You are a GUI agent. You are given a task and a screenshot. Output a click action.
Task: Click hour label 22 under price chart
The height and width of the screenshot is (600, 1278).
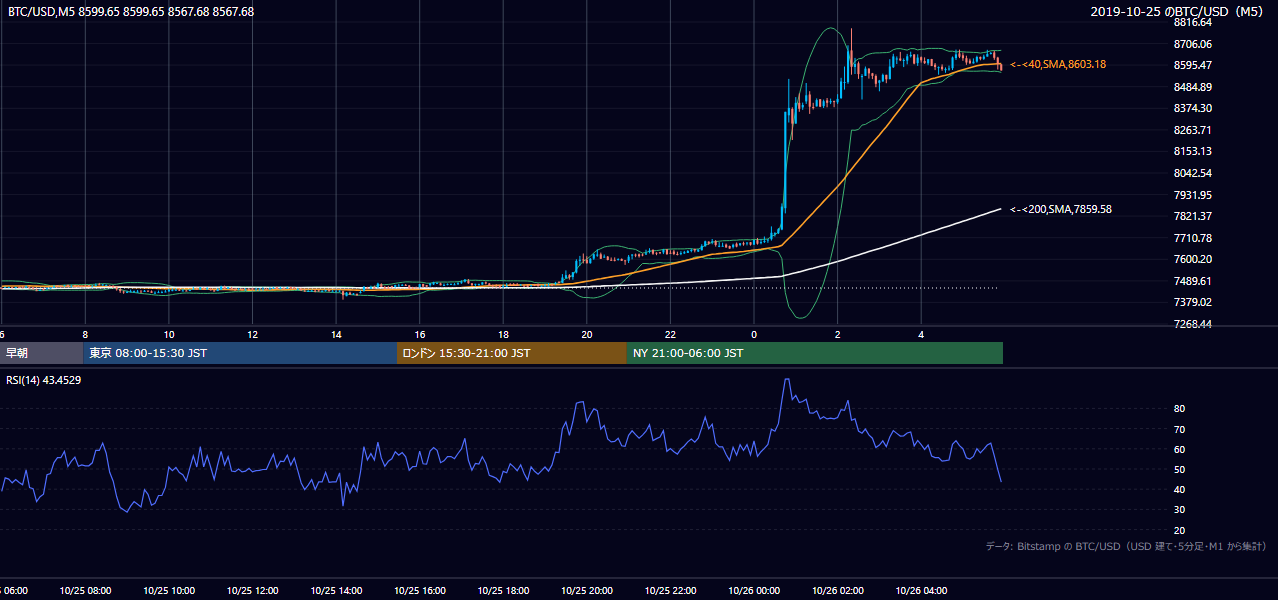pyautogui.click(x=670, y=335)
